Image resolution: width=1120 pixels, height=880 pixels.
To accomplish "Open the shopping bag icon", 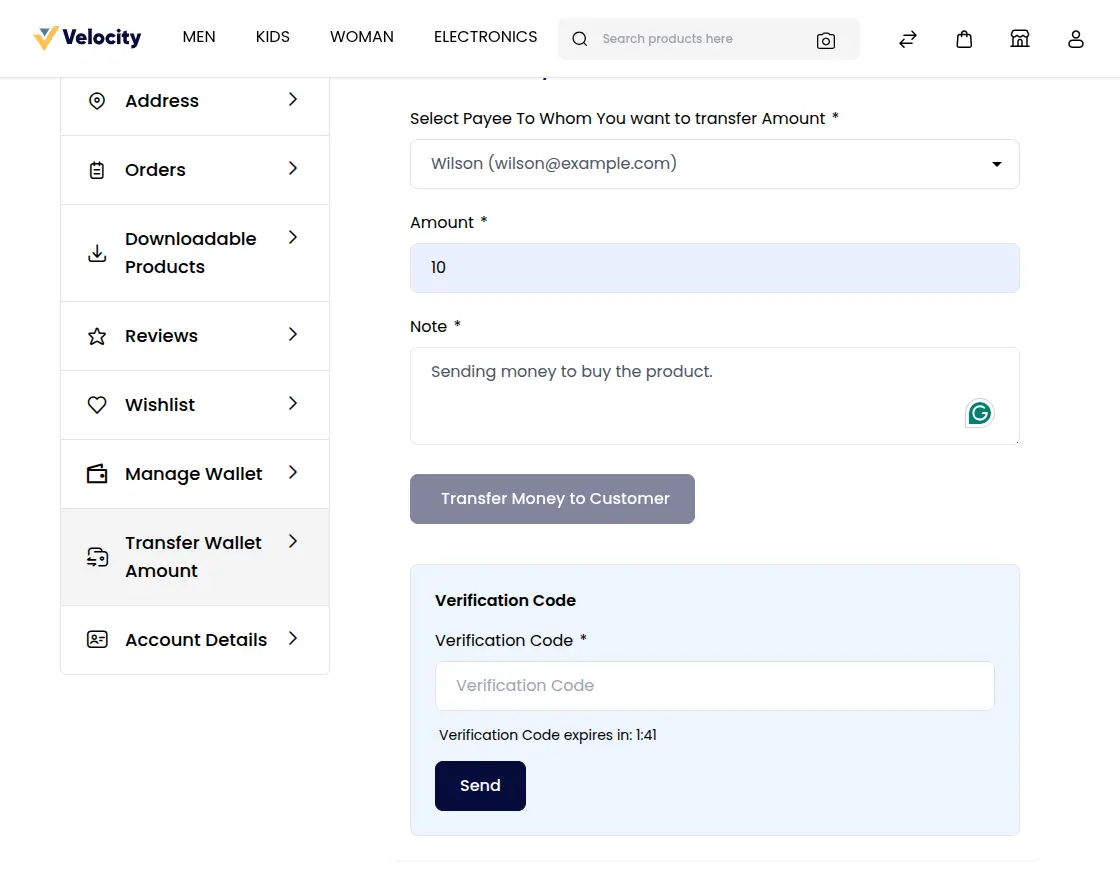I will click(x=964, y=39).
